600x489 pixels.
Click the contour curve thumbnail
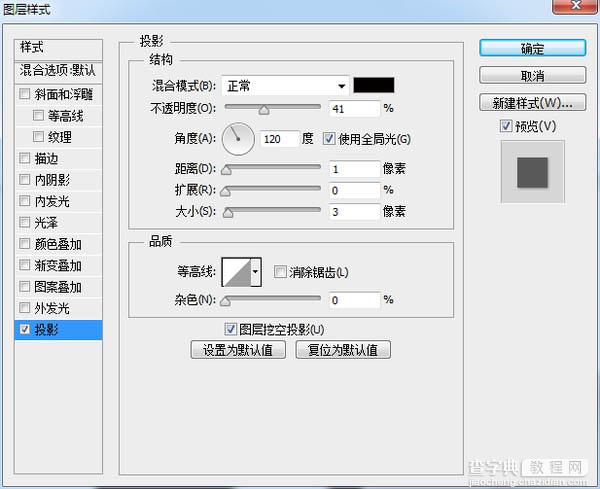tap(236, 272)
